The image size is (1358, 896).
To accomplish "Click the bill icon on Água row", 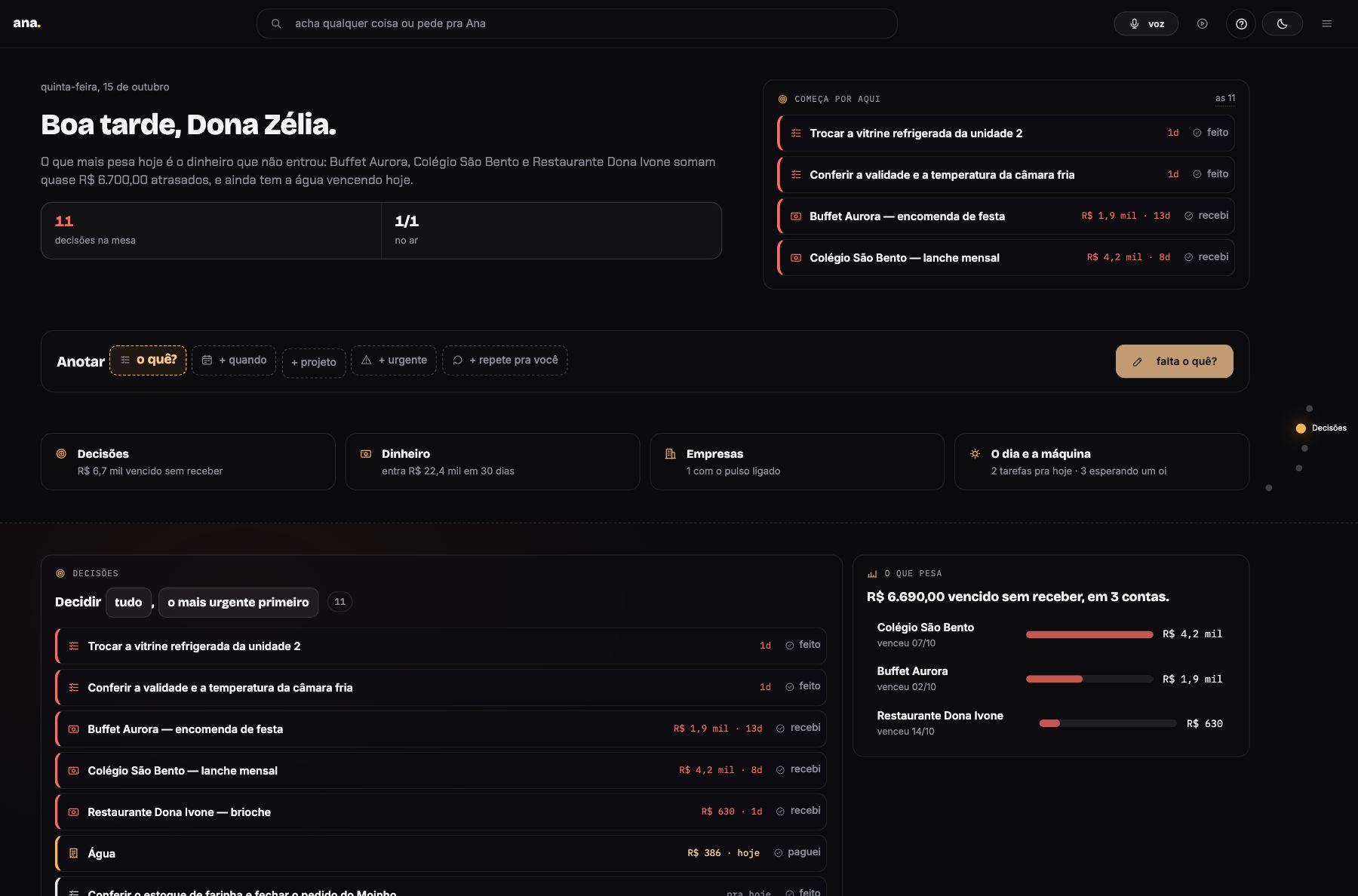I will point(74,853).
